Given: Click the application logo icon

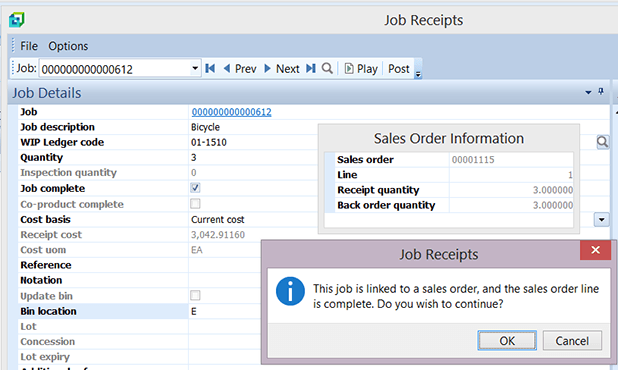Looking at the screenshot, I should [x=17, y=20].
